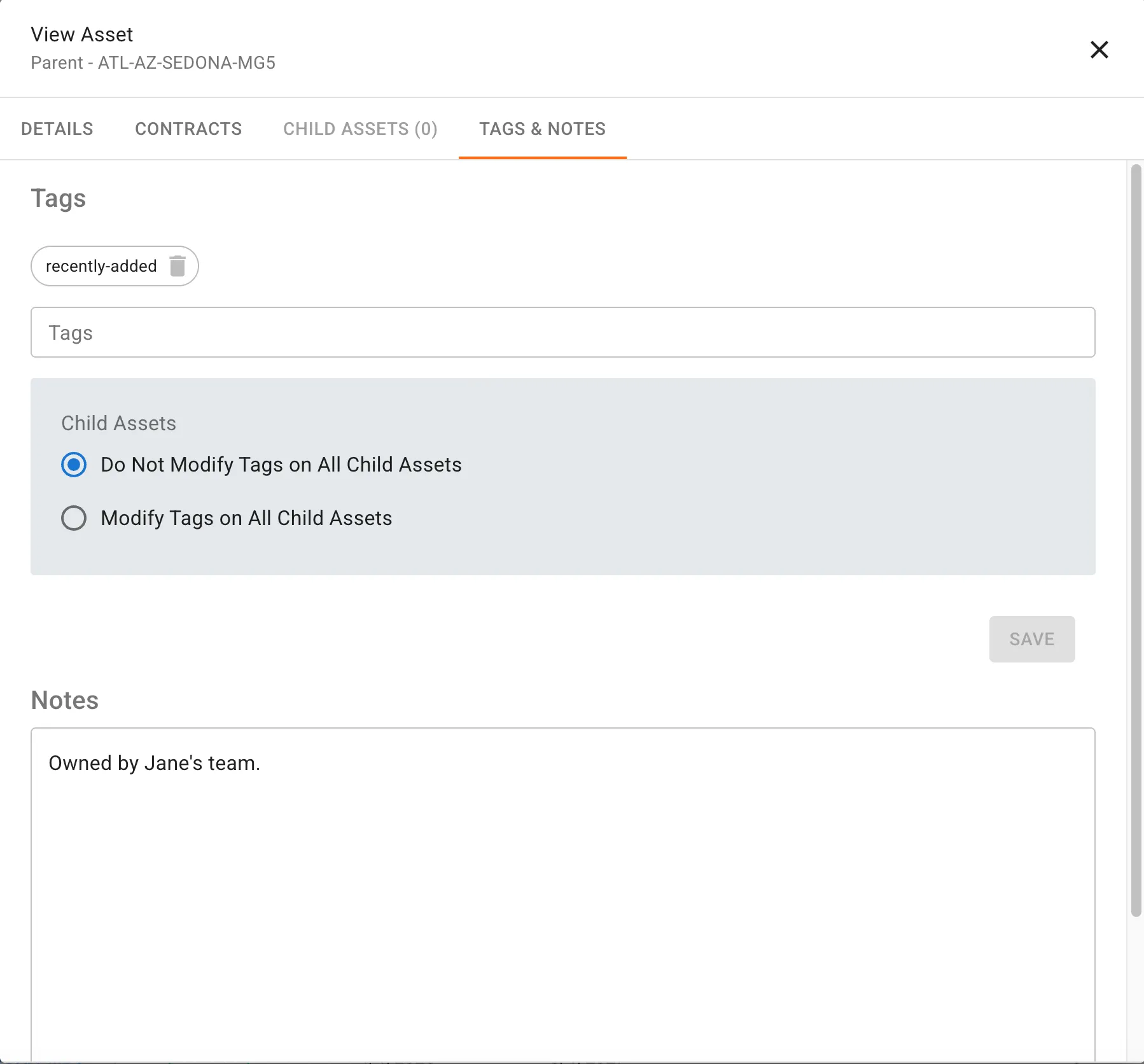
Task: Select the Tags & Notes tab
Action: click(543, 129)
